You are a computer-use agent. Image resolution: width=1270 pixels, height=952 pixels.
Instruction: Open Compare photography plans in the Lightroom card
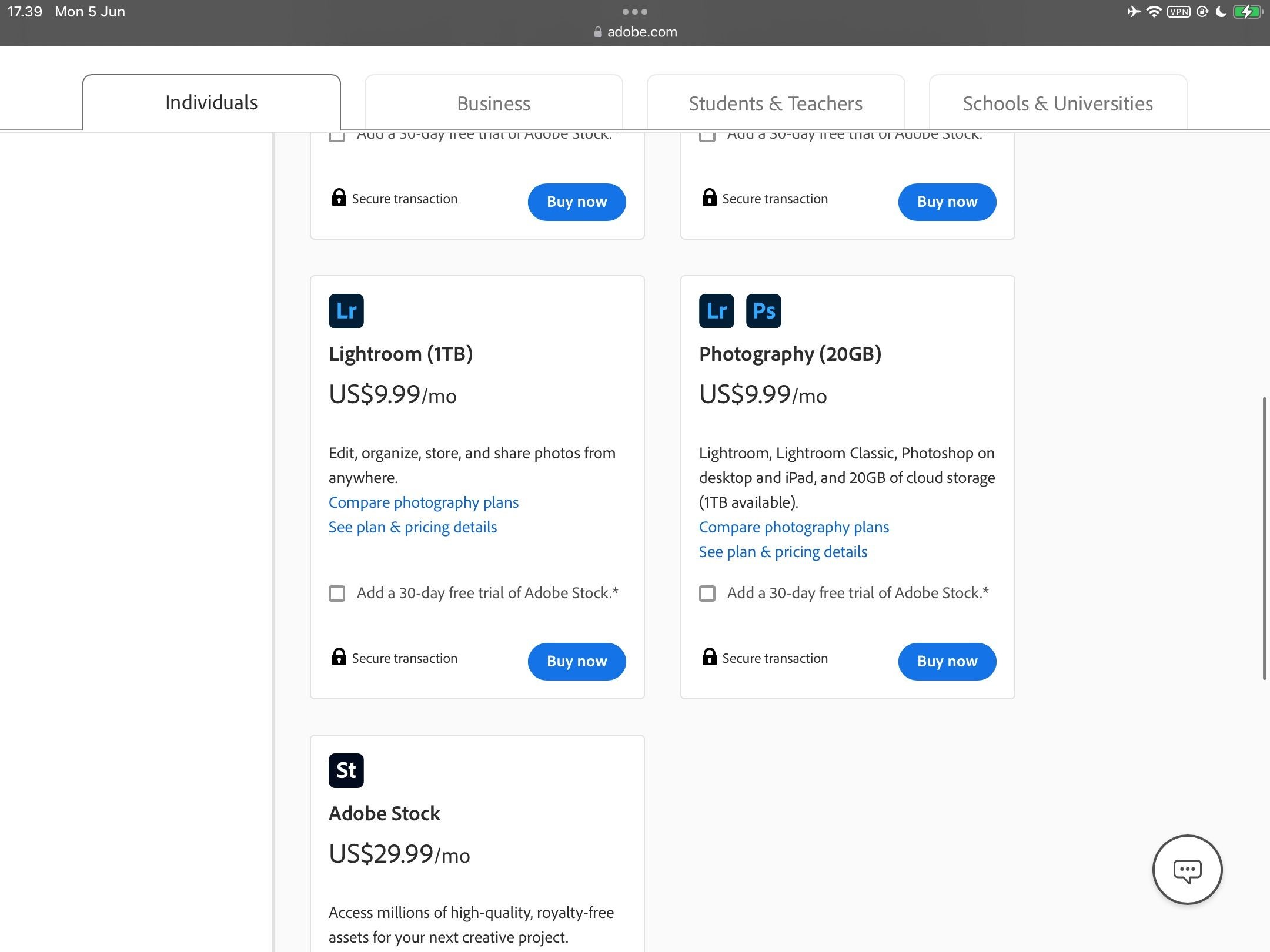[423, 502]
